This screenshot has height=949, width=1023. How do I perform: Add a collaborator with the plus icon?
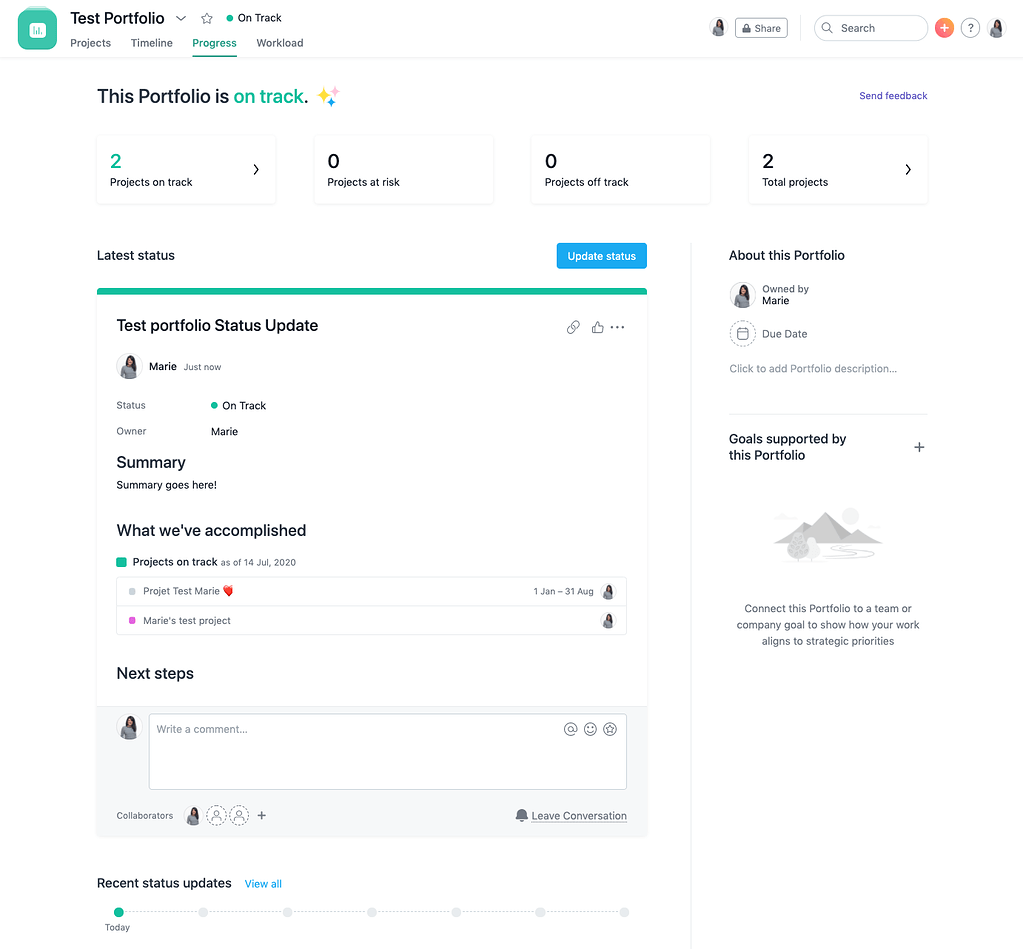pos(261,815)
